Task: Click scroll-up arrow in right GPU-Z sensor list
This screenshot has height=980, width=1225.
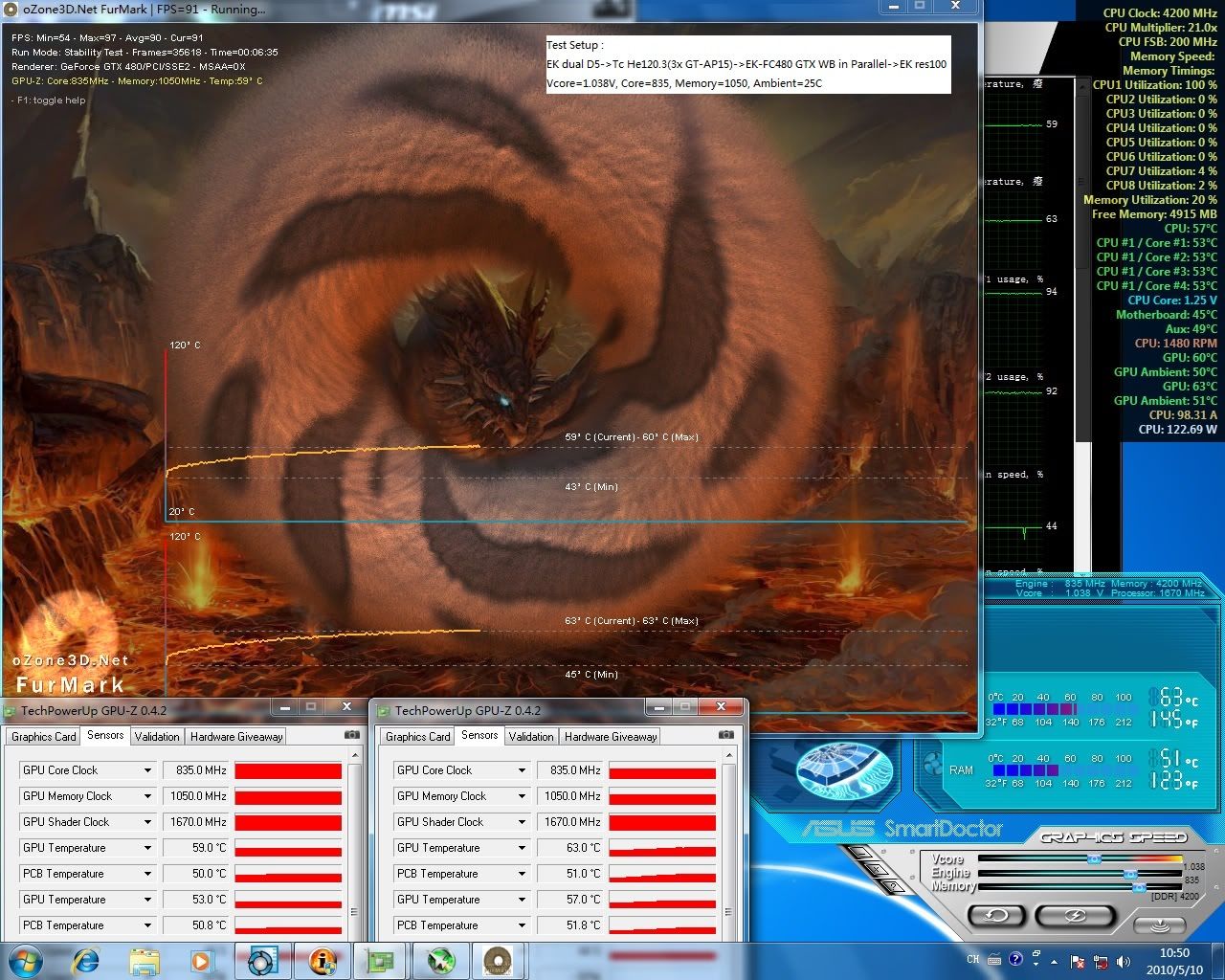Action: 728,756
